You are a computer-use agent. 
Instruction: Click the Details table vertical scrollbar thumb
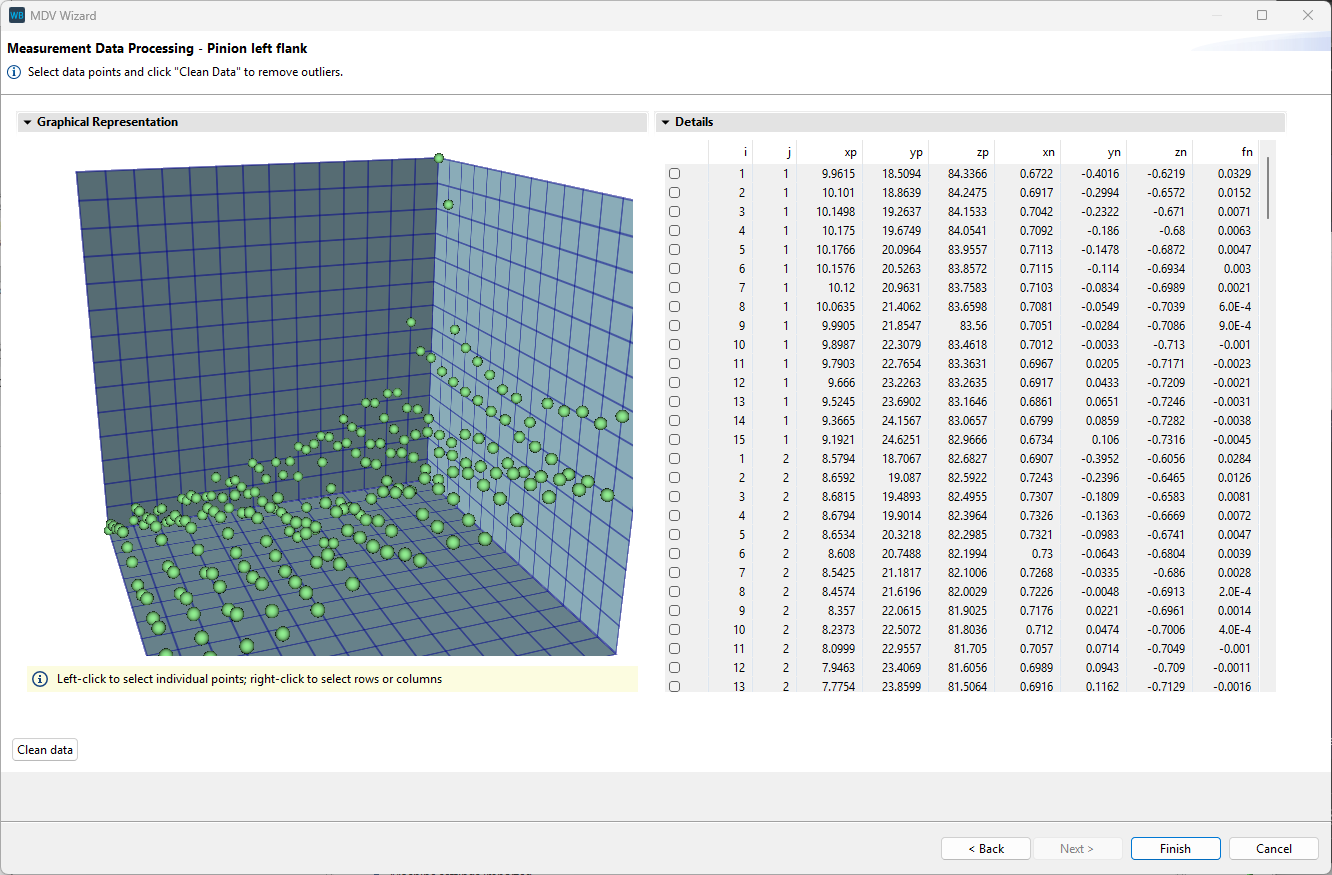pyautogui.click(x=1270, y=187)
